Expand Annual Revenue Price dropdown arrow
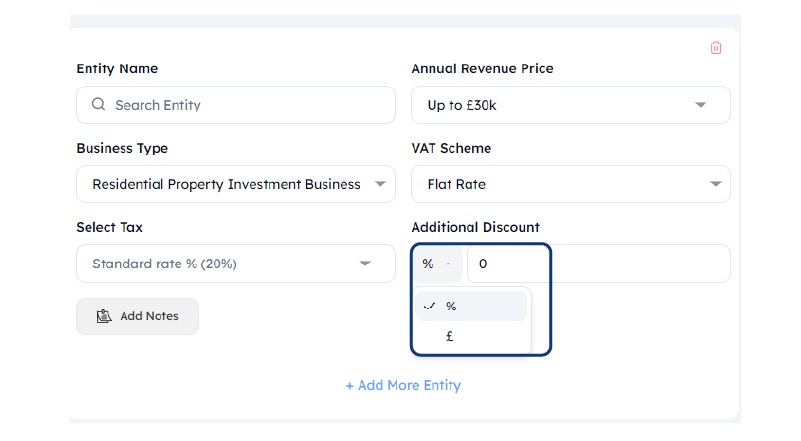This screenshot has width=801, height=441. tap(700, 105)
